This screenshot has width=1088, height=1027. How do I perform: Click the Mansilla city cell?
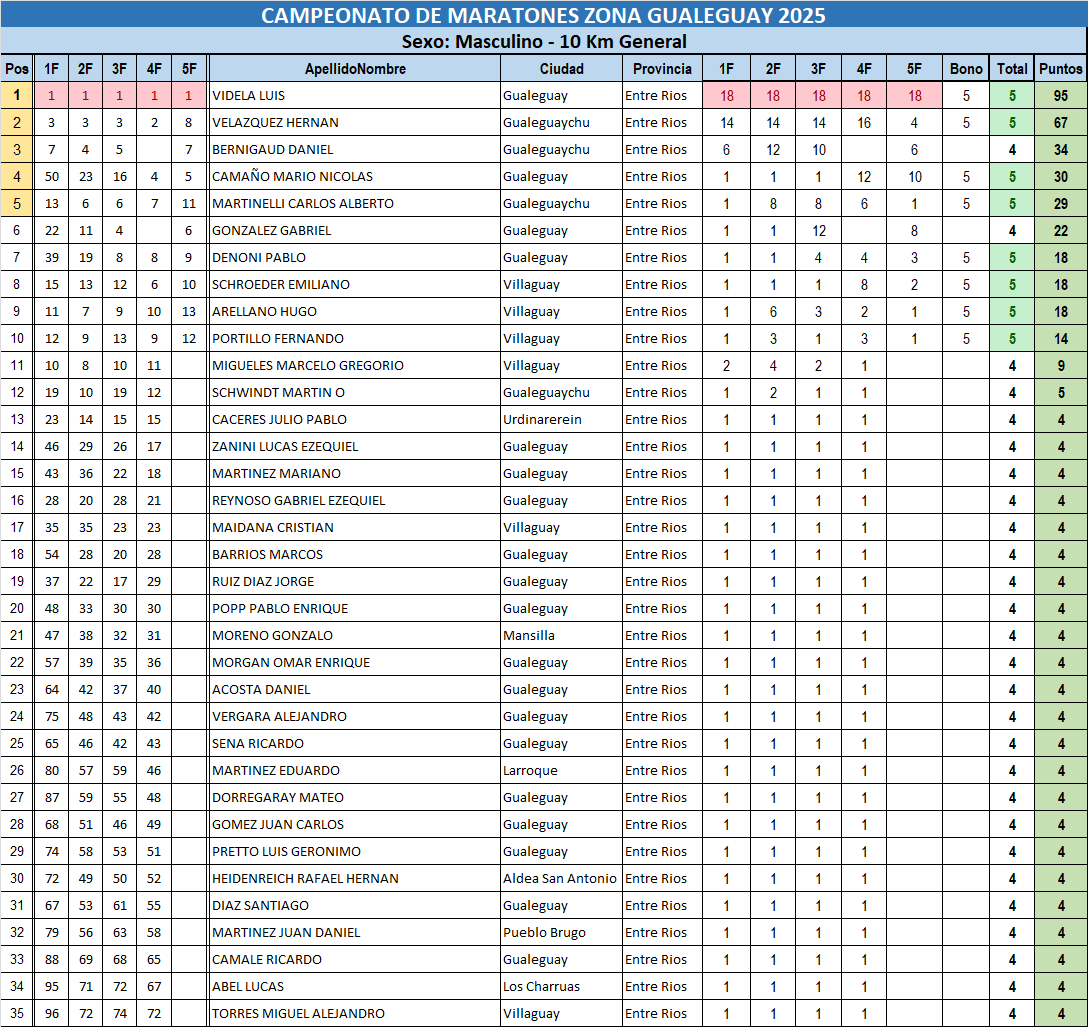pyautogui.click(x=561, y=636)
